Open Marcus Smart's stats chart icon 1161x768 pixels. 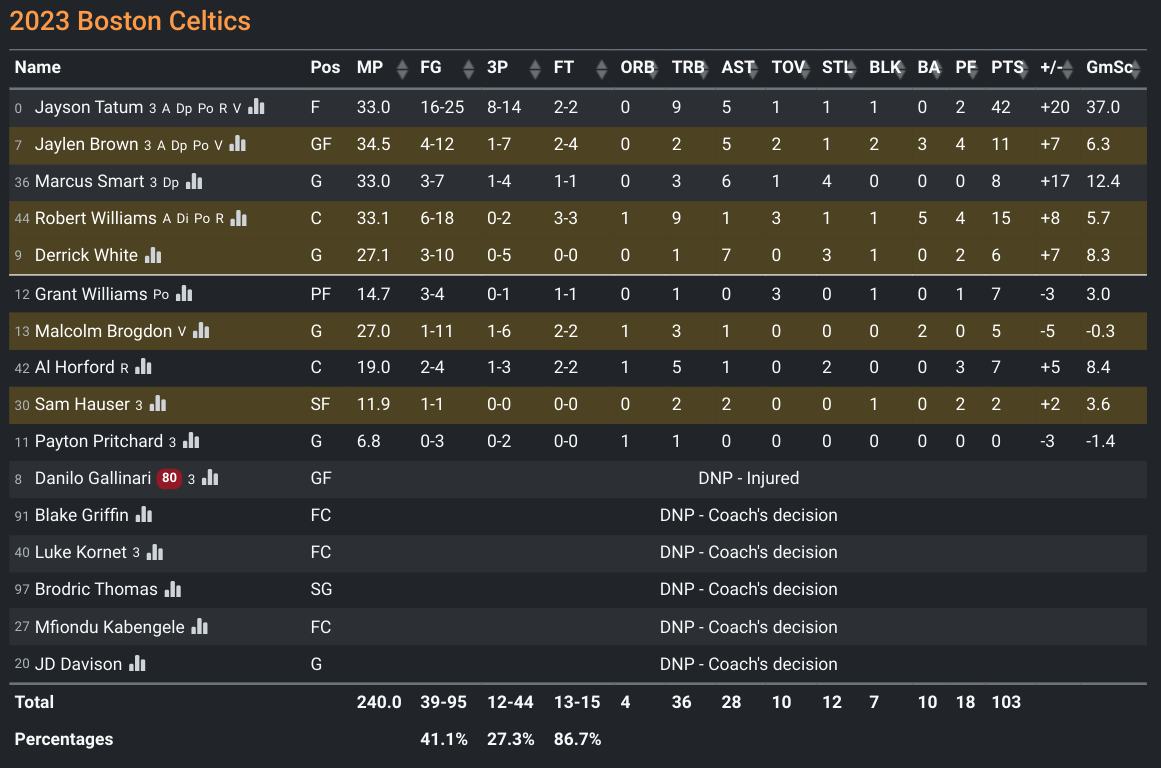tap(194, 181)
